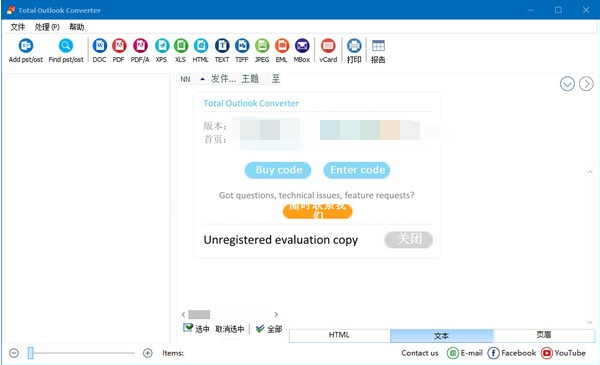
Task: Select the TIFF output icon
Action: pyautogui.click(x=242, y=50)
